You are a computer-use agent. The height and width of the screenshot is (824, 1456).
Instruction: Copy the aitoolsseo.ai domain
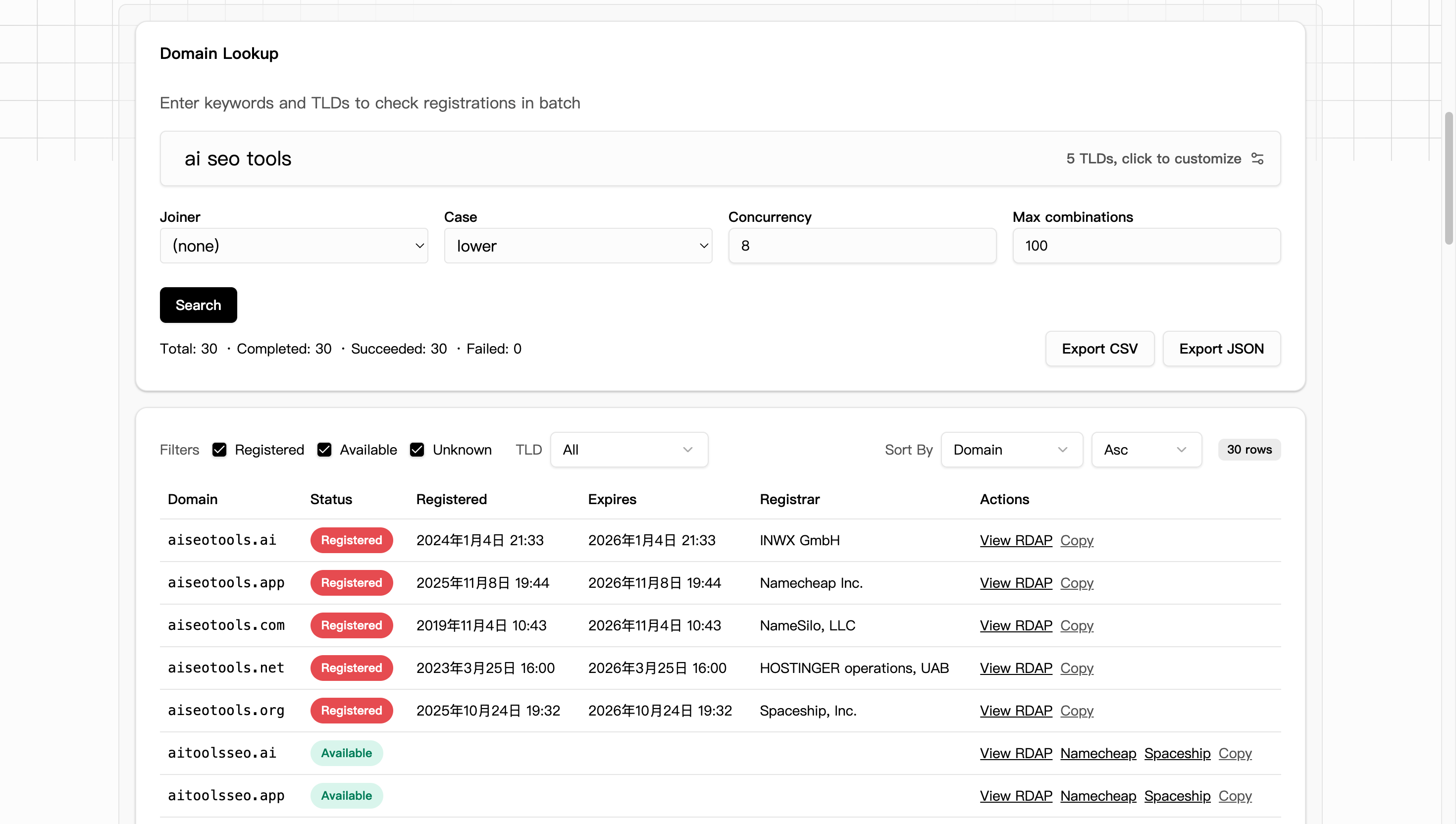tap(1235, 753)
